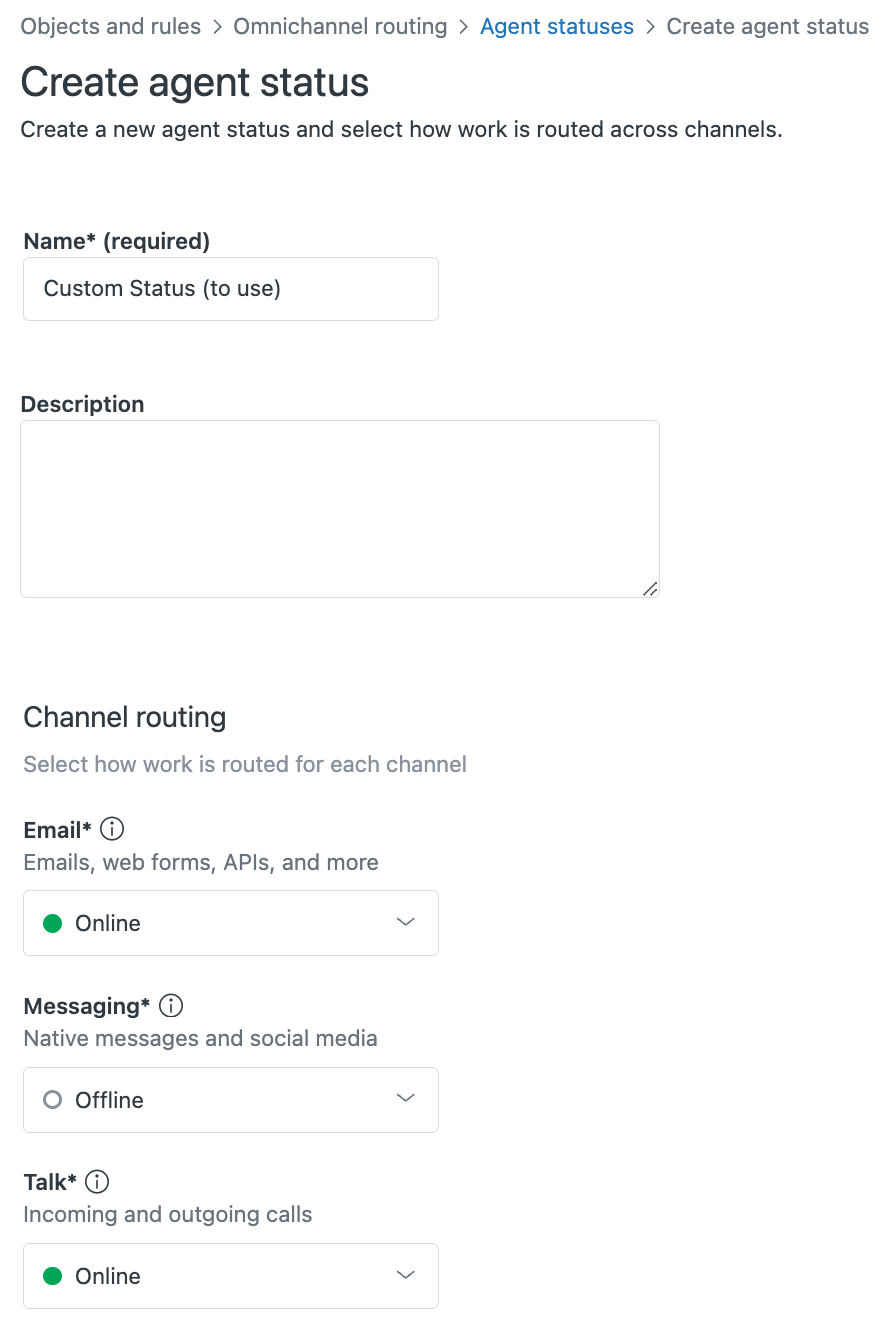Focus the Name input field
Viewport: 894px width, 1330px height.
tap(230, 289)
